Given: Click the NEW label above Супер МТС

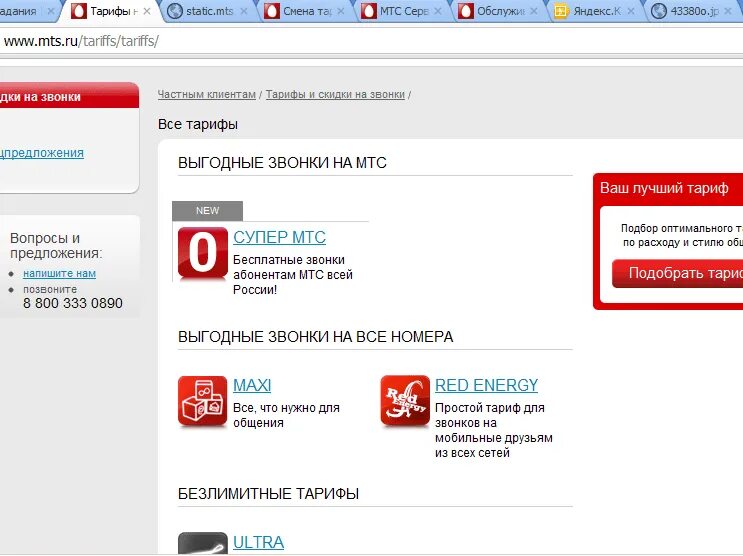Looking at the screenshot, I should pos(208,210).
